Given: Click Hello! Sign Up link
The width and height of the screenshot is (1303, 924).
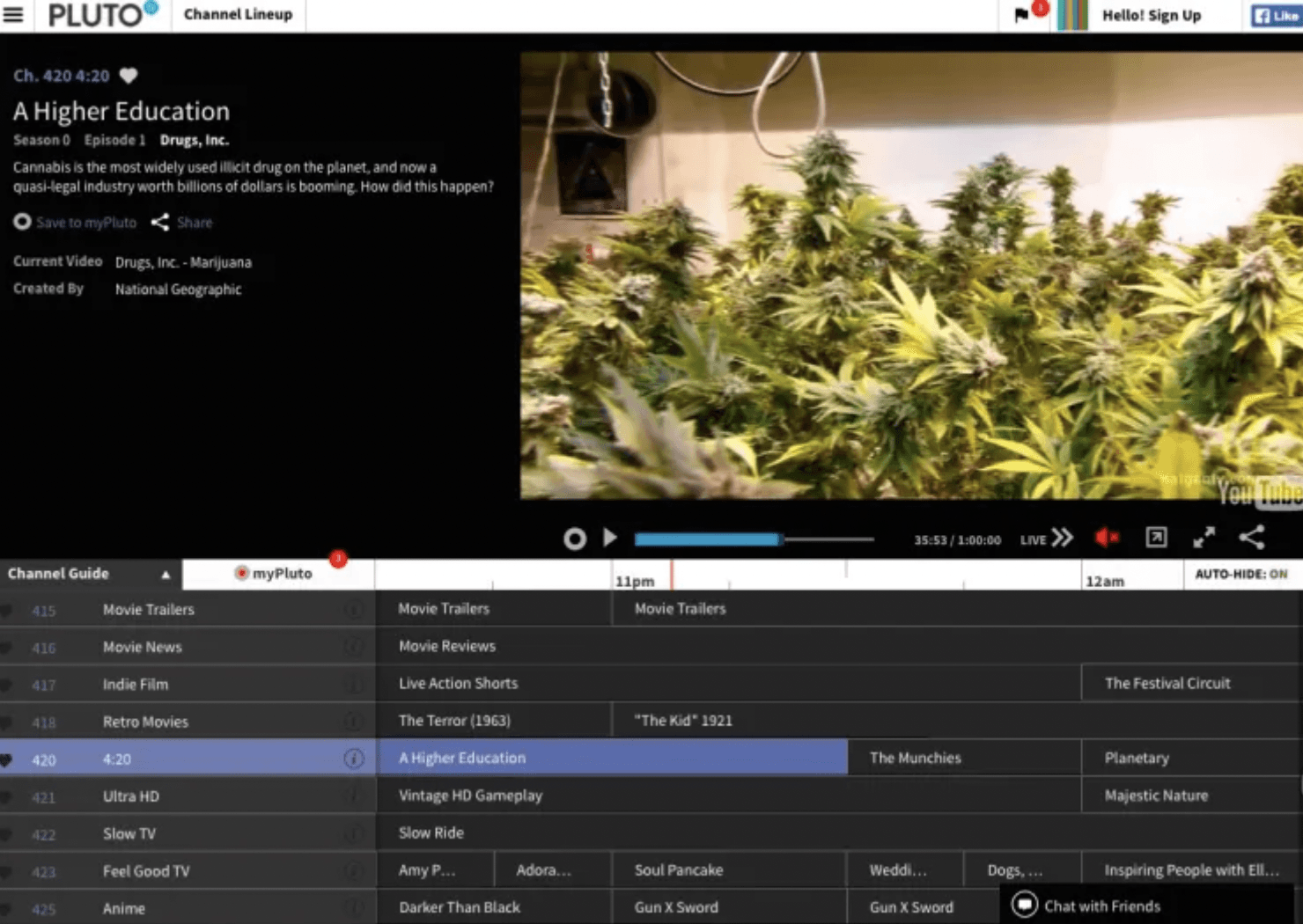Looking at the screenshot, I should point(1152,15).
